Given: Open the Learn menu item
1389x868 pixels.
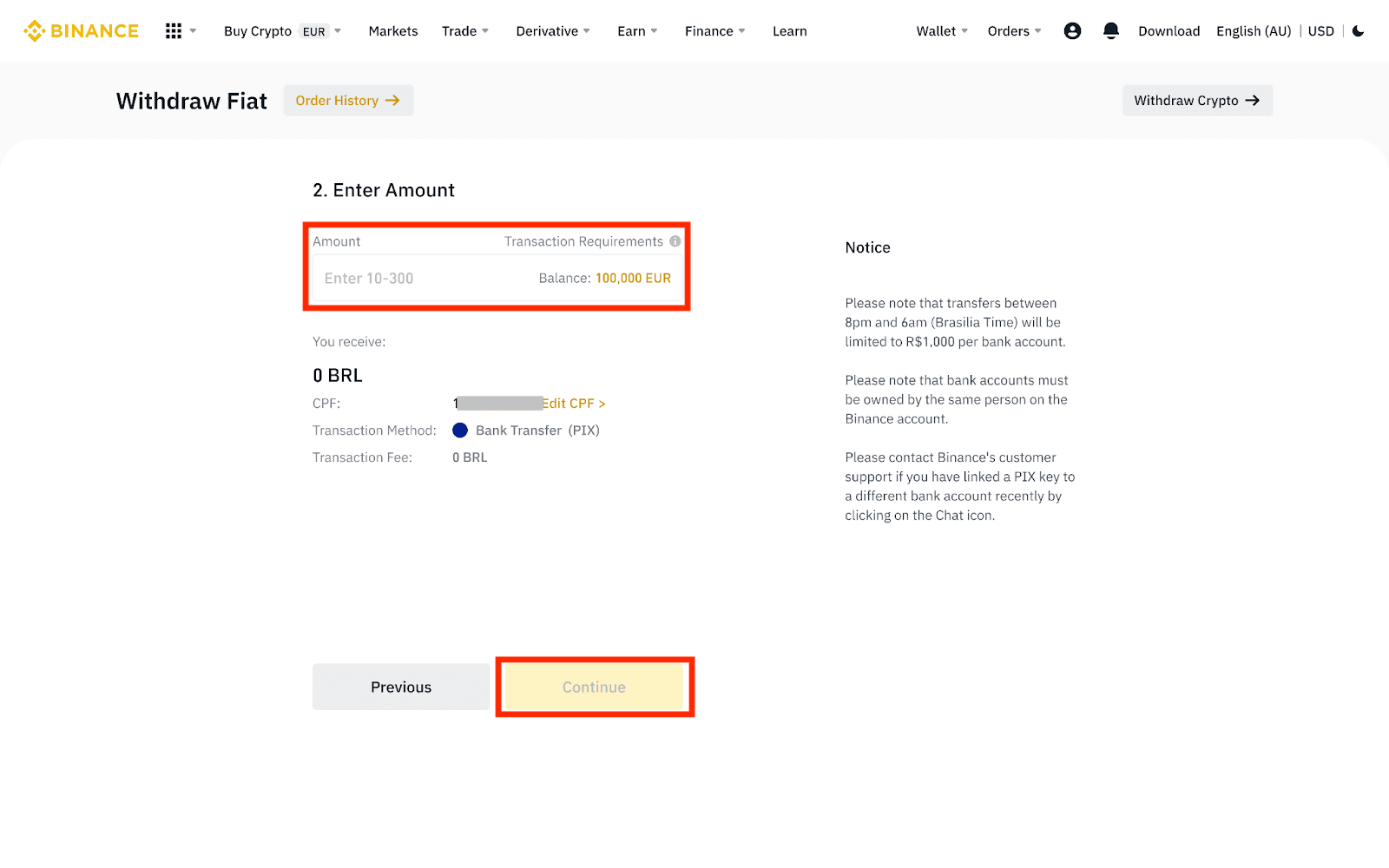Looking at the screenshot, I should [x=789, y=31].
